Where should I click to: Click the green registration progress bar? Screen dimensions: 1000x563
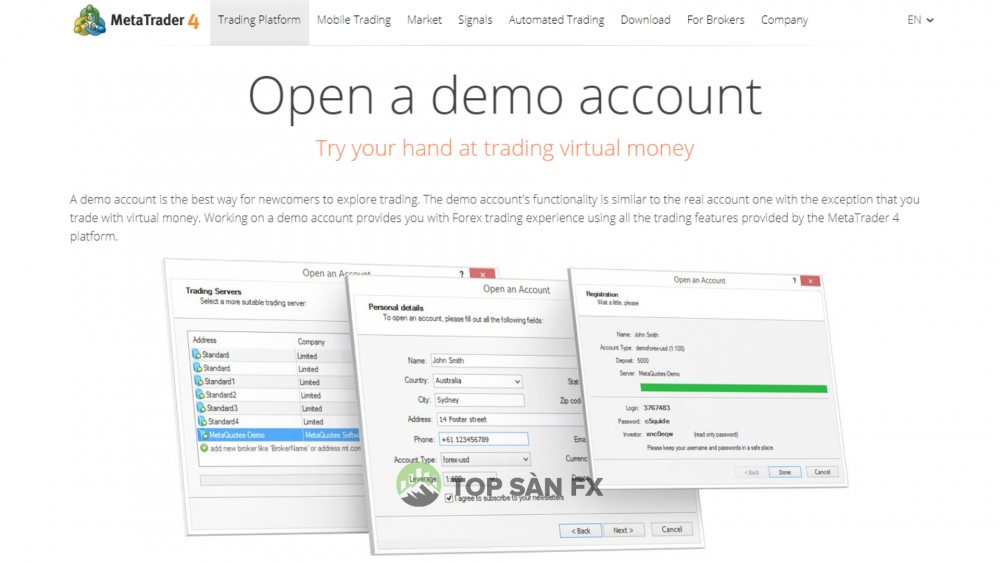(x=733, y=388)
